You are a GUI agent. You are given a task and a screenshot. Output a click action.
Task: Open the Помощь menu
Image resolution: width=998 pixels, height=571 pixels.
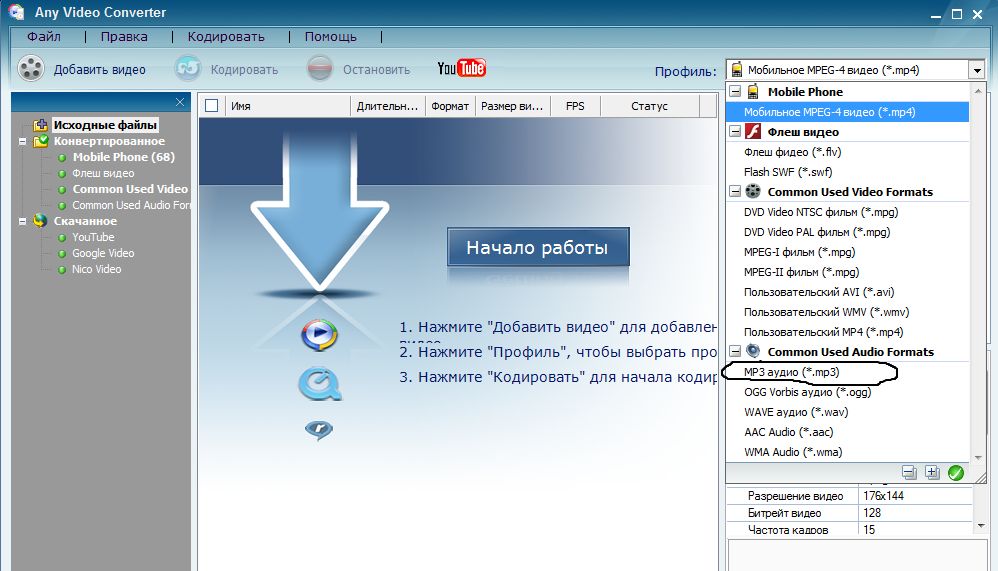pos(330,37)
